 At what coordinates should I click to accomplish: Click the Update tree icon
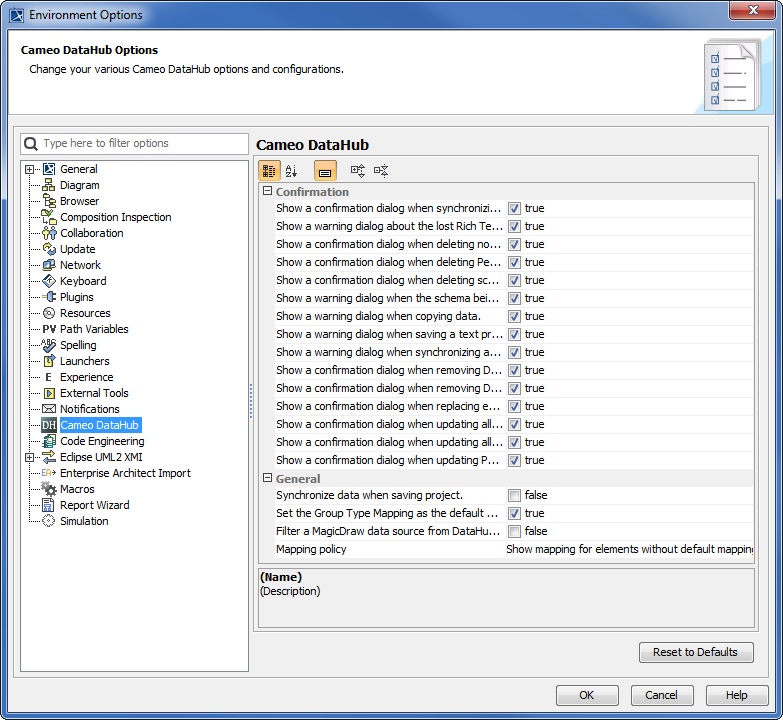point(48,249)
